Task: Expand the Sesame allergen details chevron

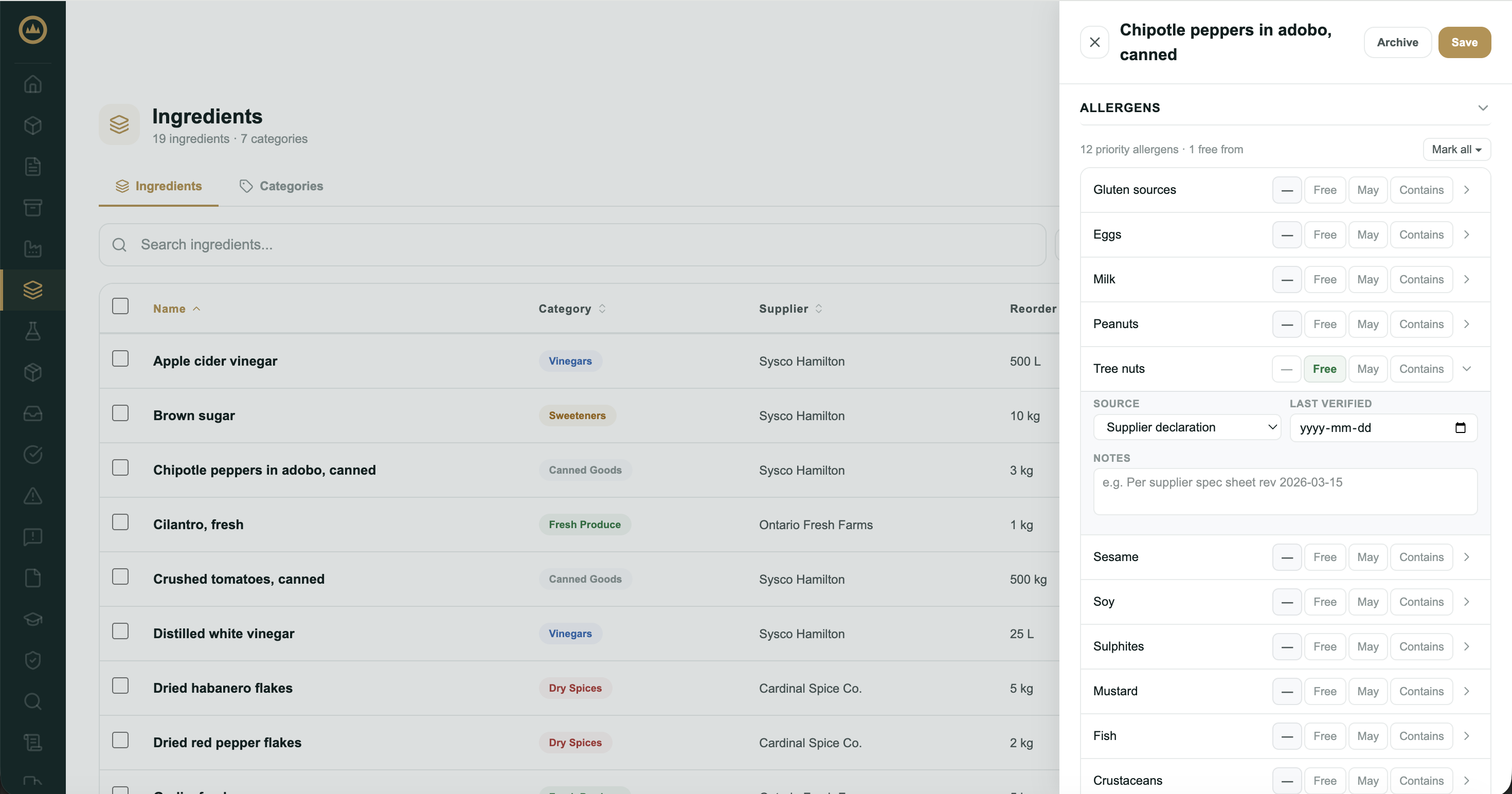Action: 1467,557
